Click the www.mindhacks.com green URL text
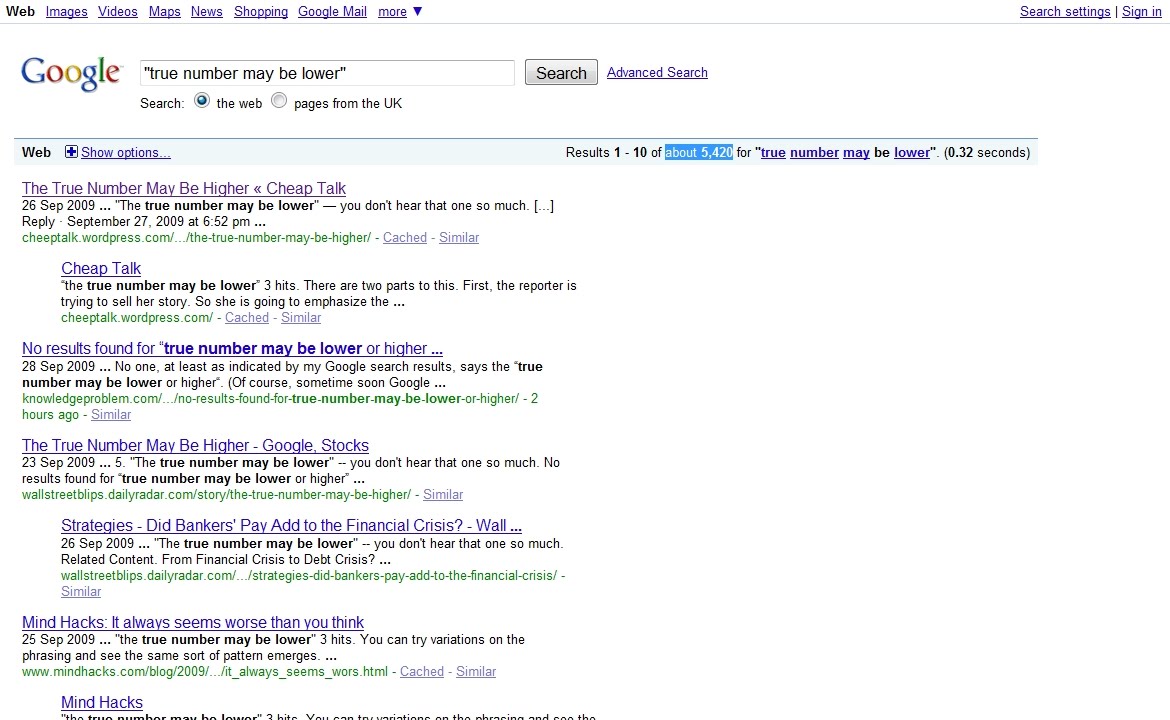The height and width of the screenshot is (720, 1170). (x=204, y=672)
